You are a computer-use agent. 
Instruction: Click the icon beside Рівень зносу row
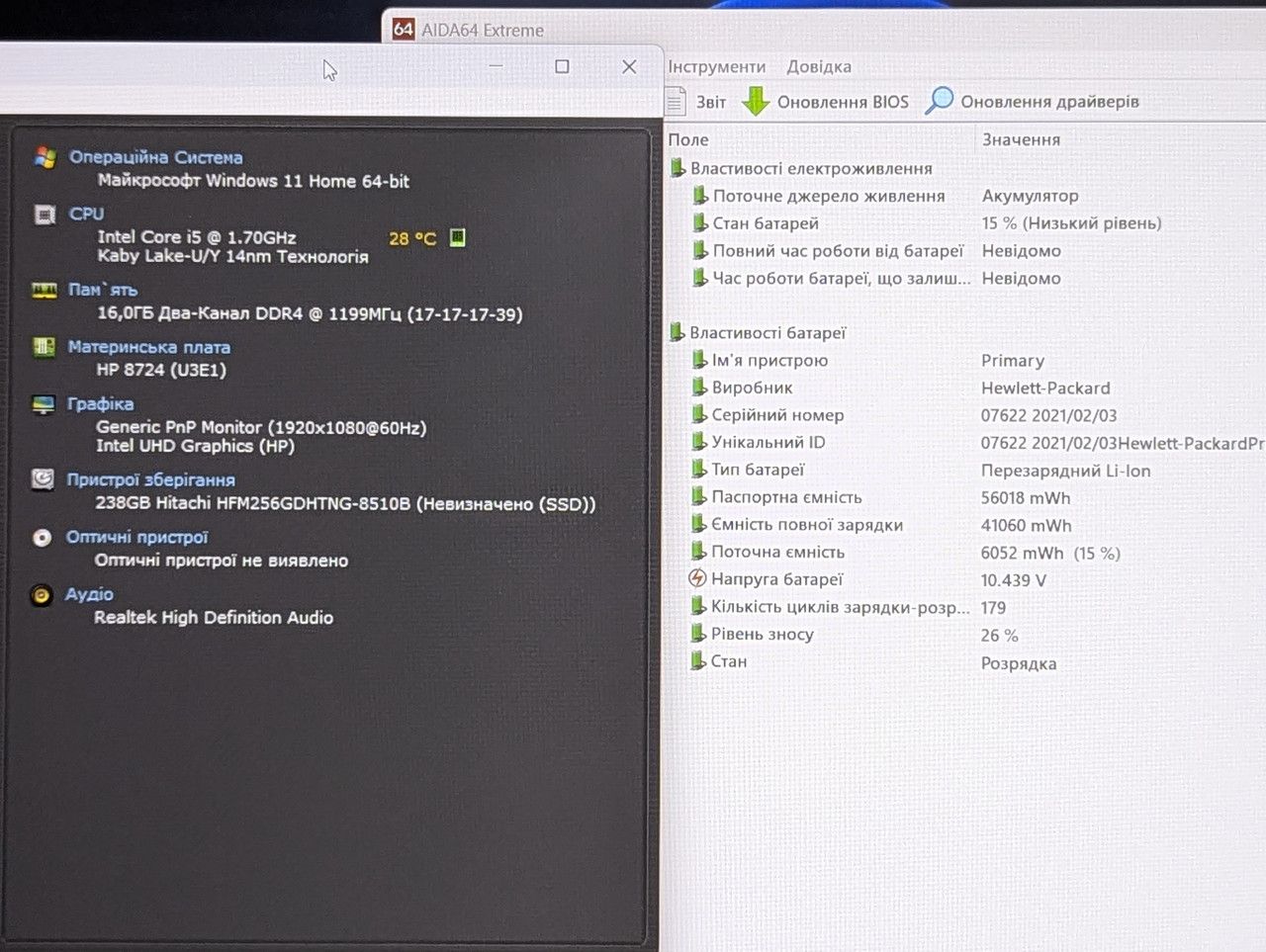tap(698, 634)
